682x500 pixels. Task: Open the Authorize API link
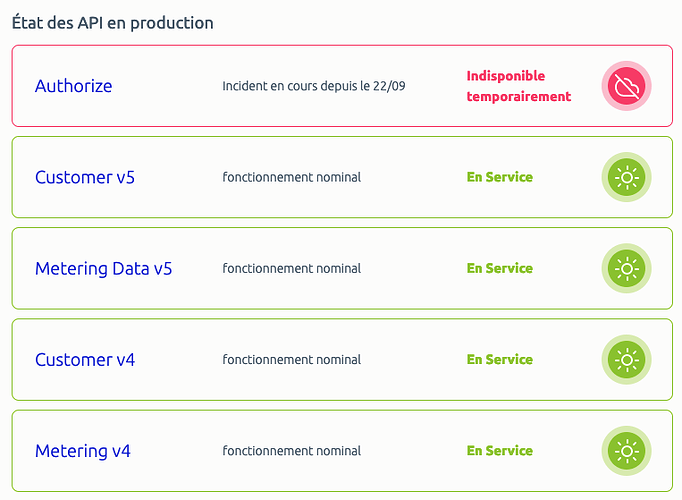pyautogui.click(x=74, y=86)
